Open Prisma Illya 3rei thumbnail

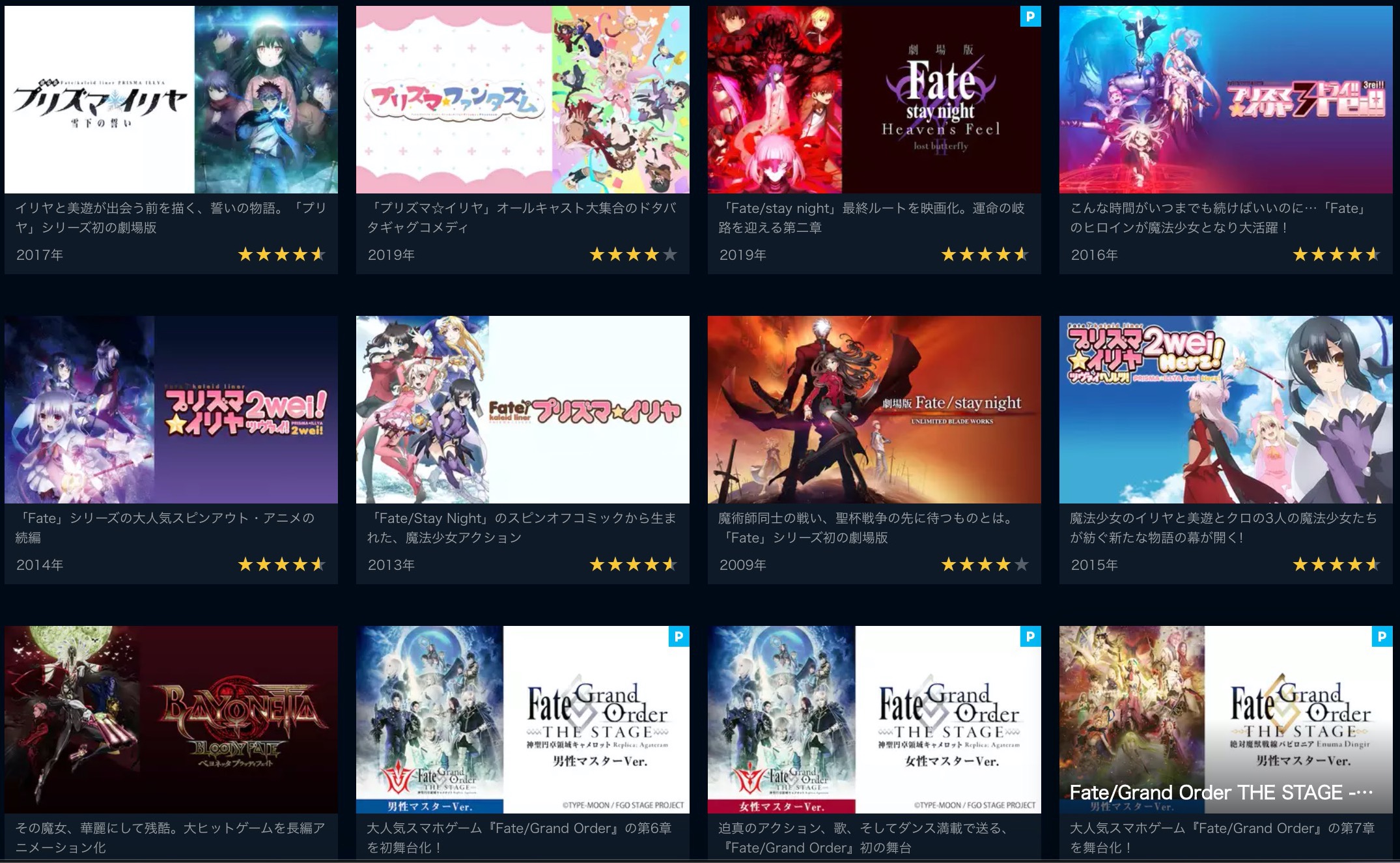coord(1226,100)
